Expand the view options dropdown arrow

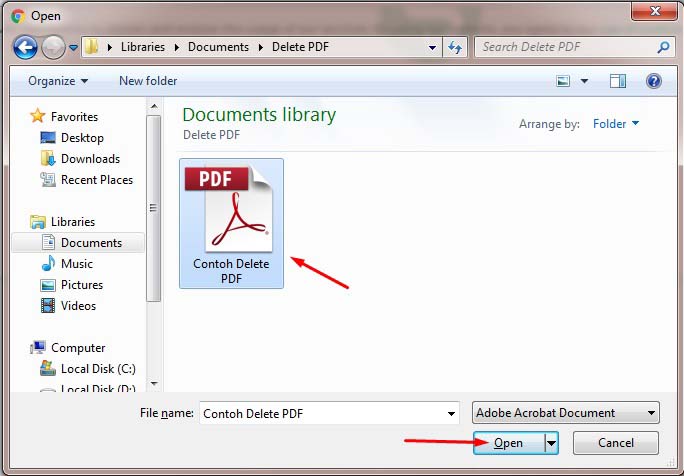[x=585, y=81]
